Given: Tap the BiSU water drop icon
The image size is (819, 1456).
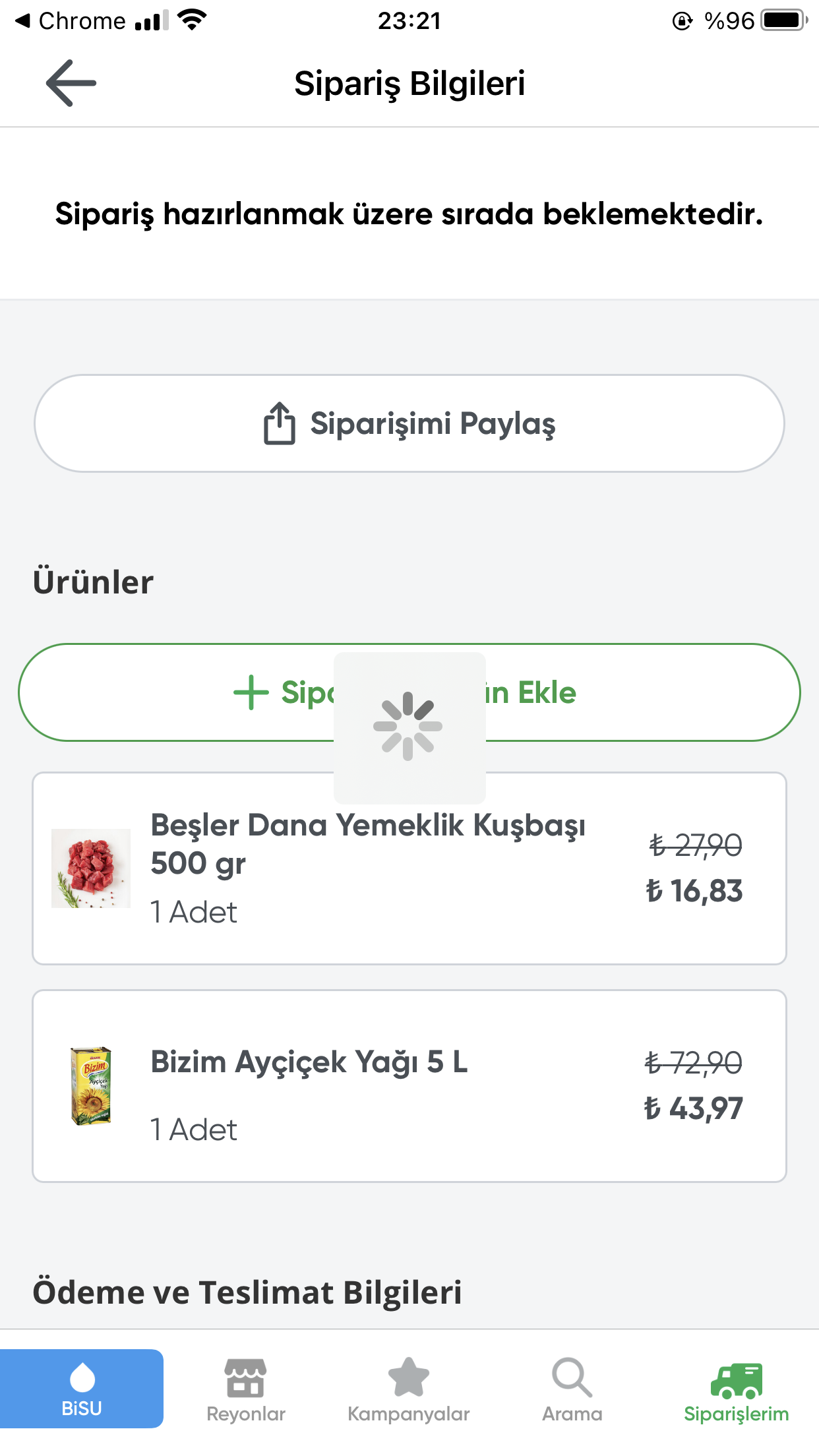Looking at the screenshot, I should (82, 1377).
